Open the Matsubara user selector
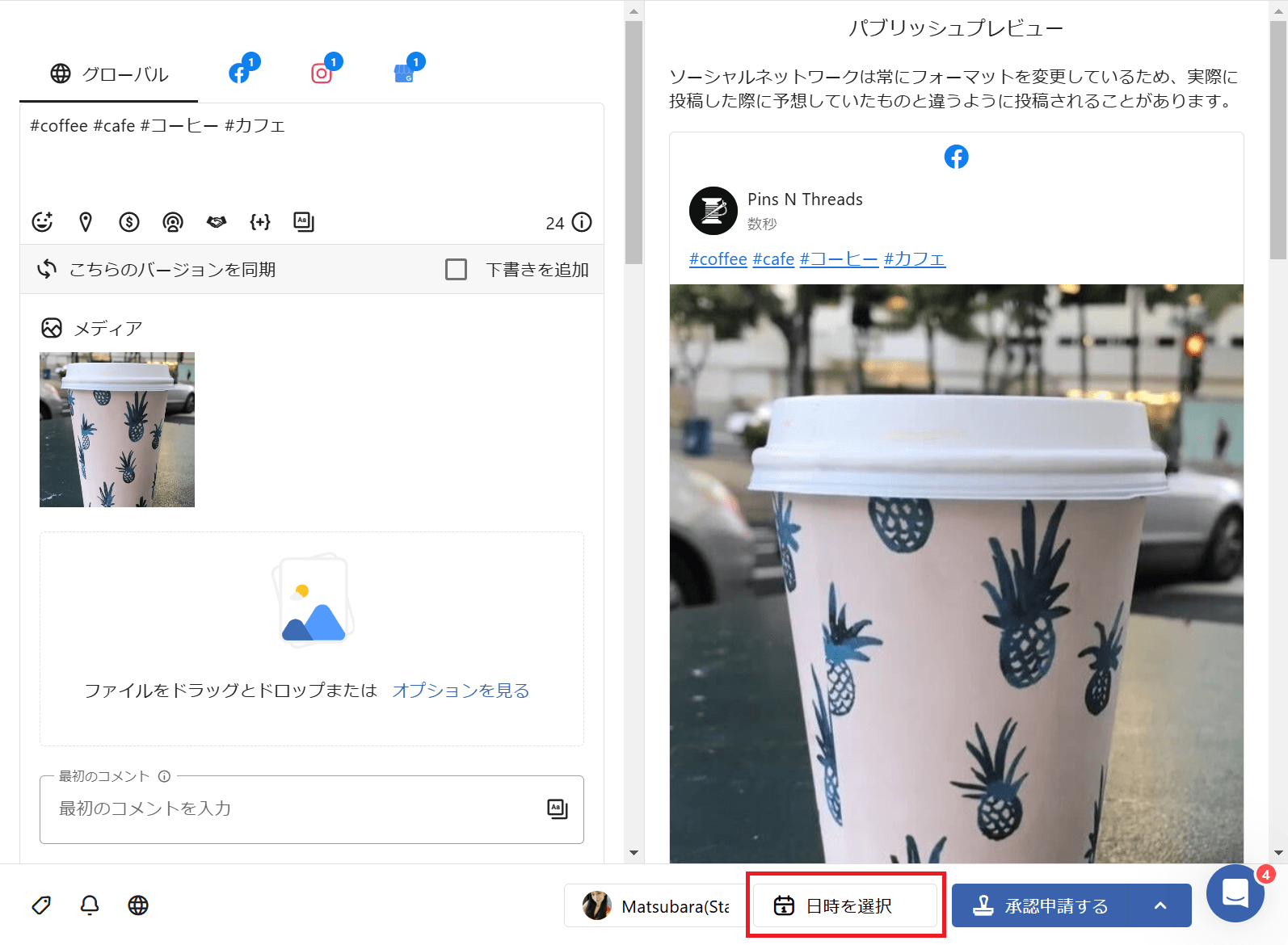 pyautogui.click(x=655, y=906)
